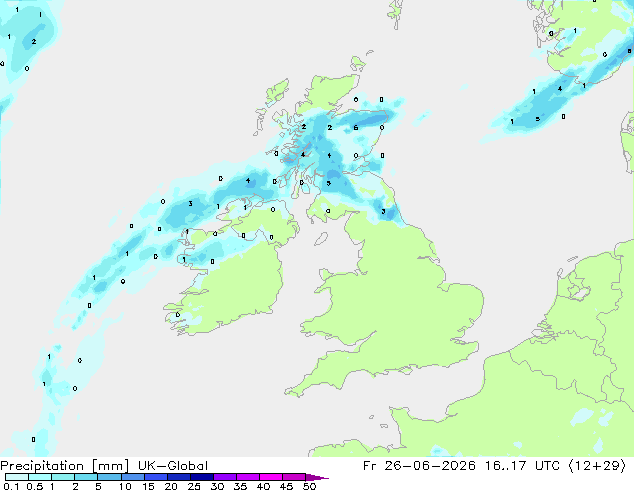Pick the 15–20 mm legend color swatch

pos(156,477)
